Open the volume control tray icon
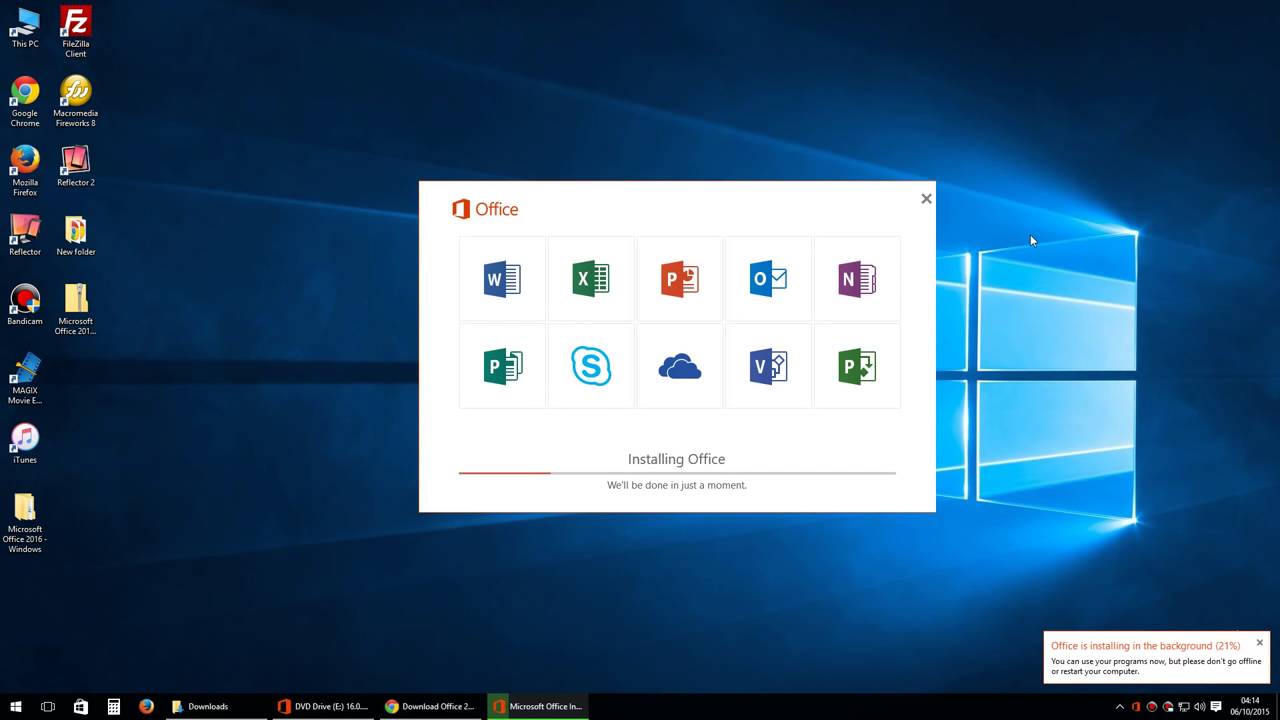The image size is (1280, 720). (x=1200, y=707)
